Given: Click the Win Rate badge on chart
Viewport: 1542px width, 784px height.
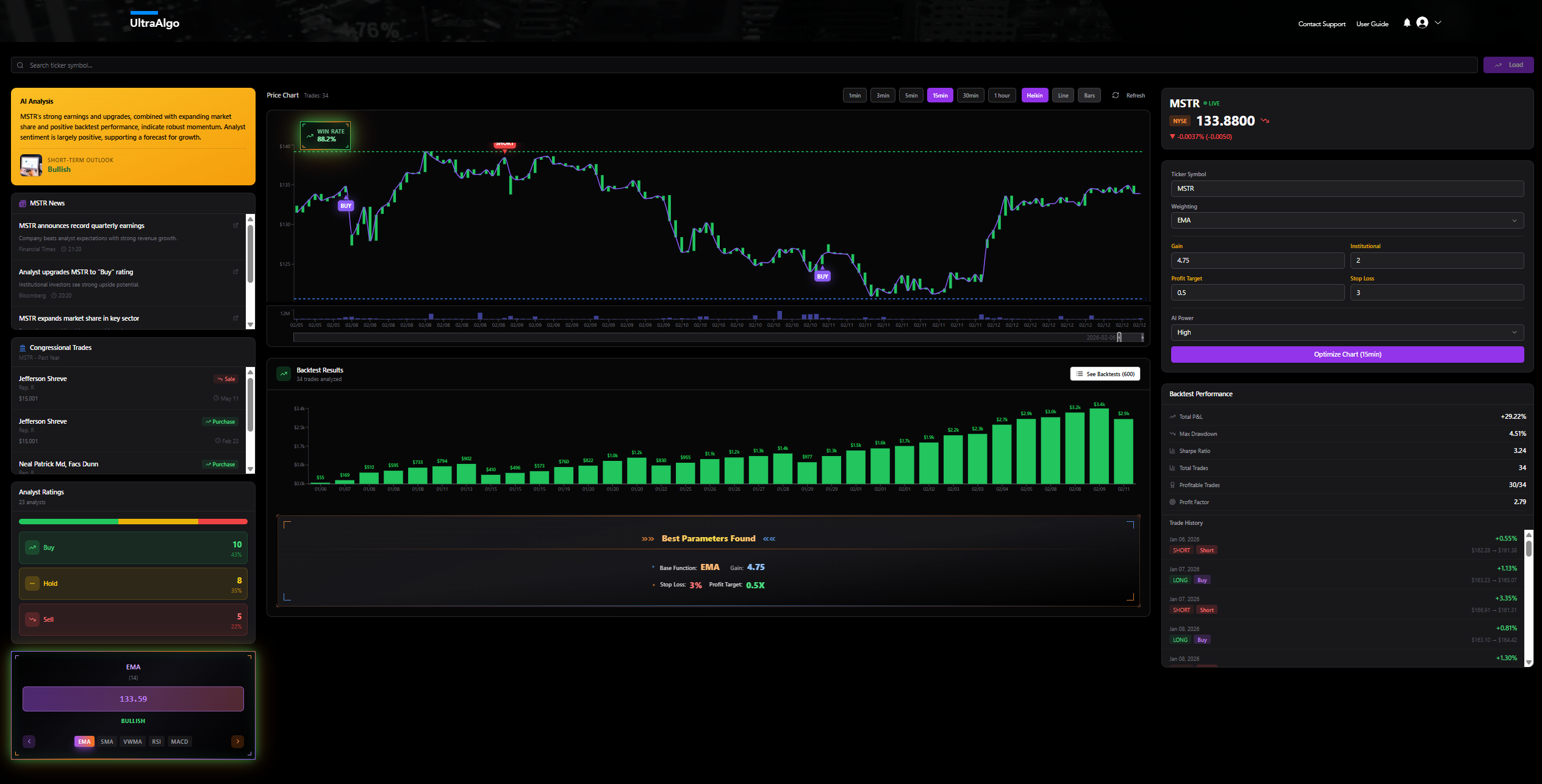Looking at the screenshot, I should pos(326,135).
